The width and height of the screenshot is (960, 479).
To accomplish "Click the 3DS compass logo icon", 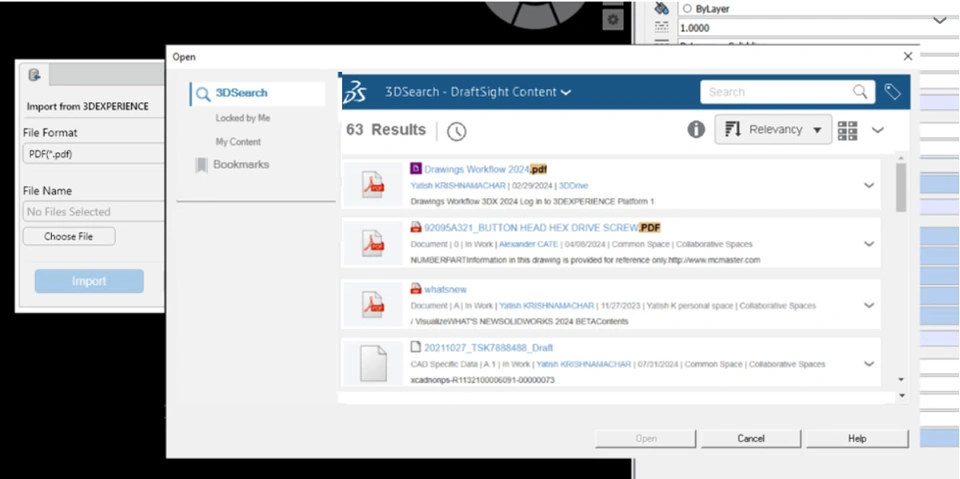I will [355, 92].
